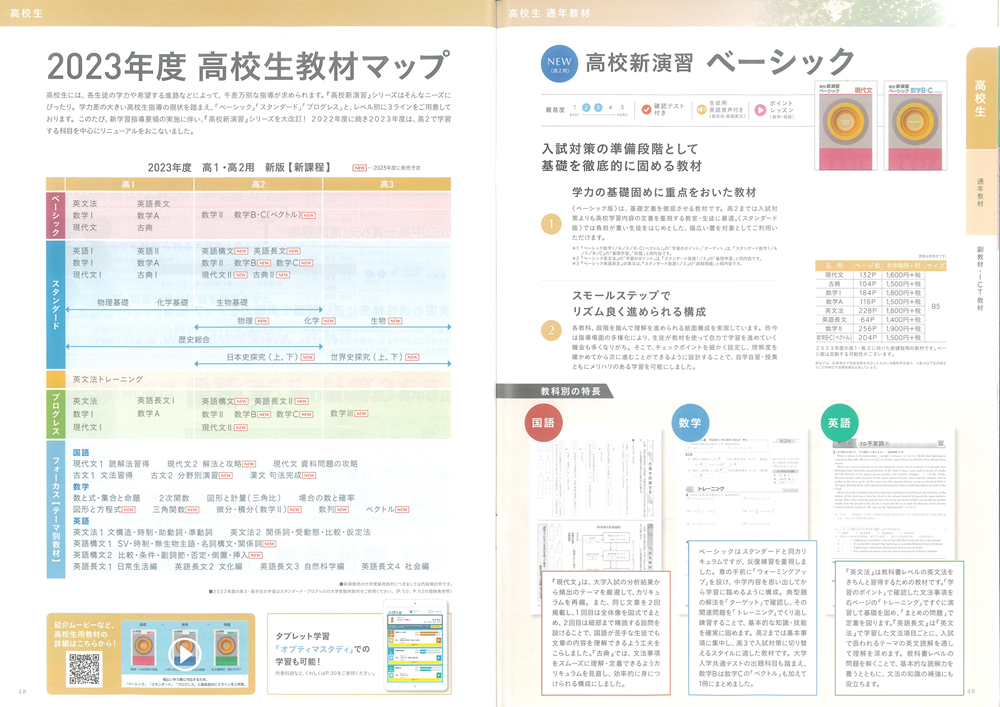
Task: Open the 数学B・C book cover image
Action: [x=915, y=126]
